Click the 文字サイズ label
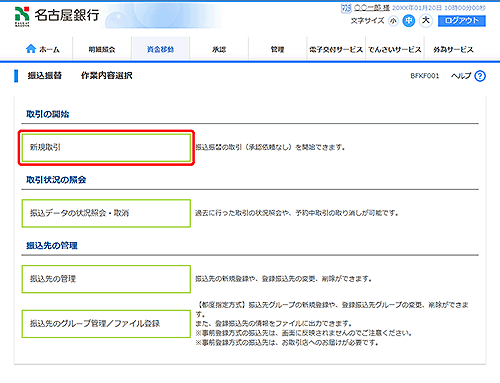 367,21
